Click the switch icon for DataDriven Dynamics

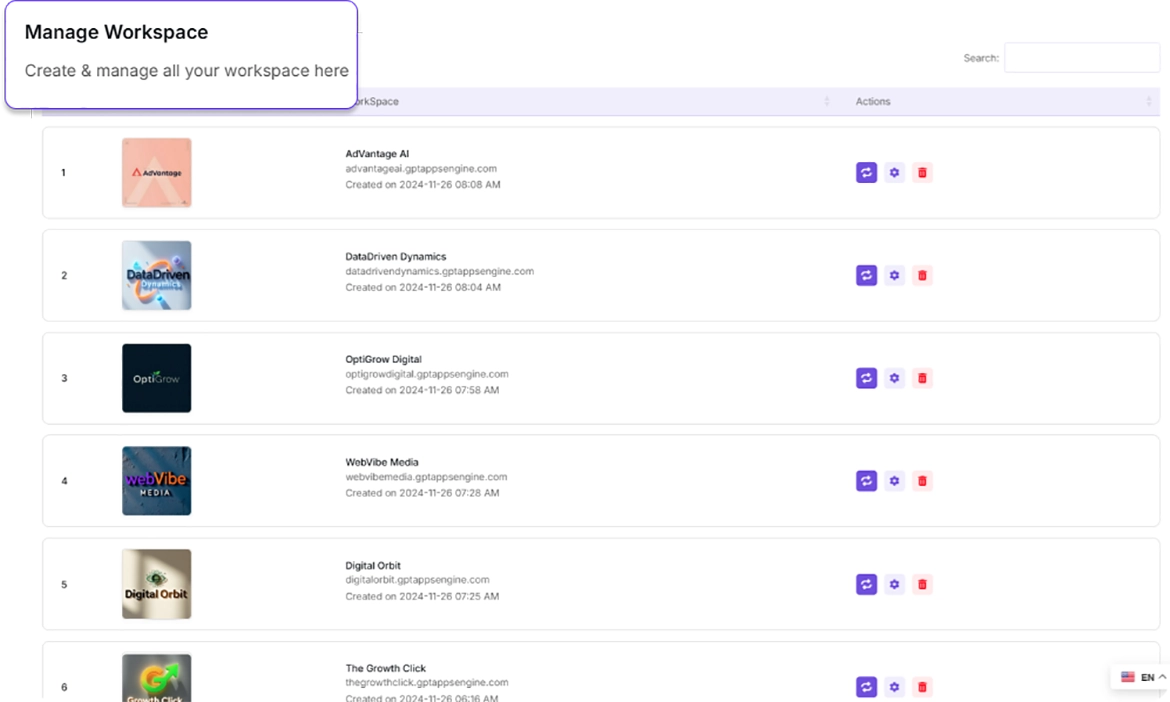pos(866,275)
